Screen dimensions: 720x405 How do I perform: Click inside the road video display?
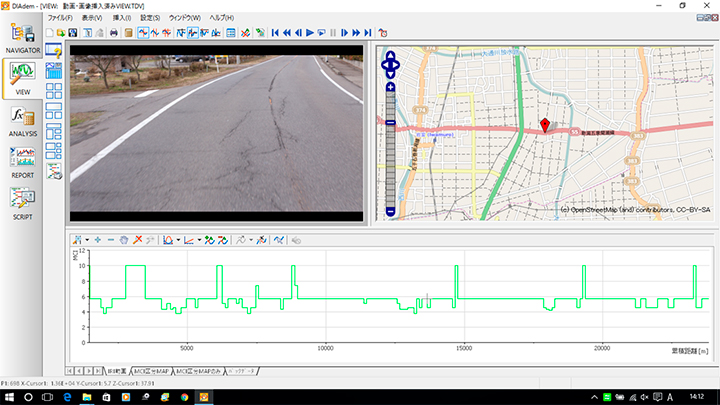[216, 134]
